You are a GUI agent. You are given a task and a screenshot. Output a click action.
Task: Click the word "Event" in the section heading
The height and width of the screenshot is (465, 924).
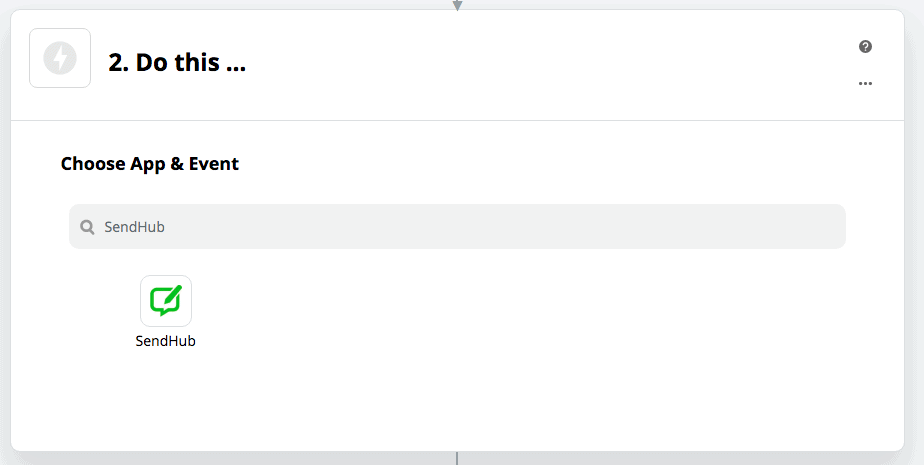(x=216, y=164)
